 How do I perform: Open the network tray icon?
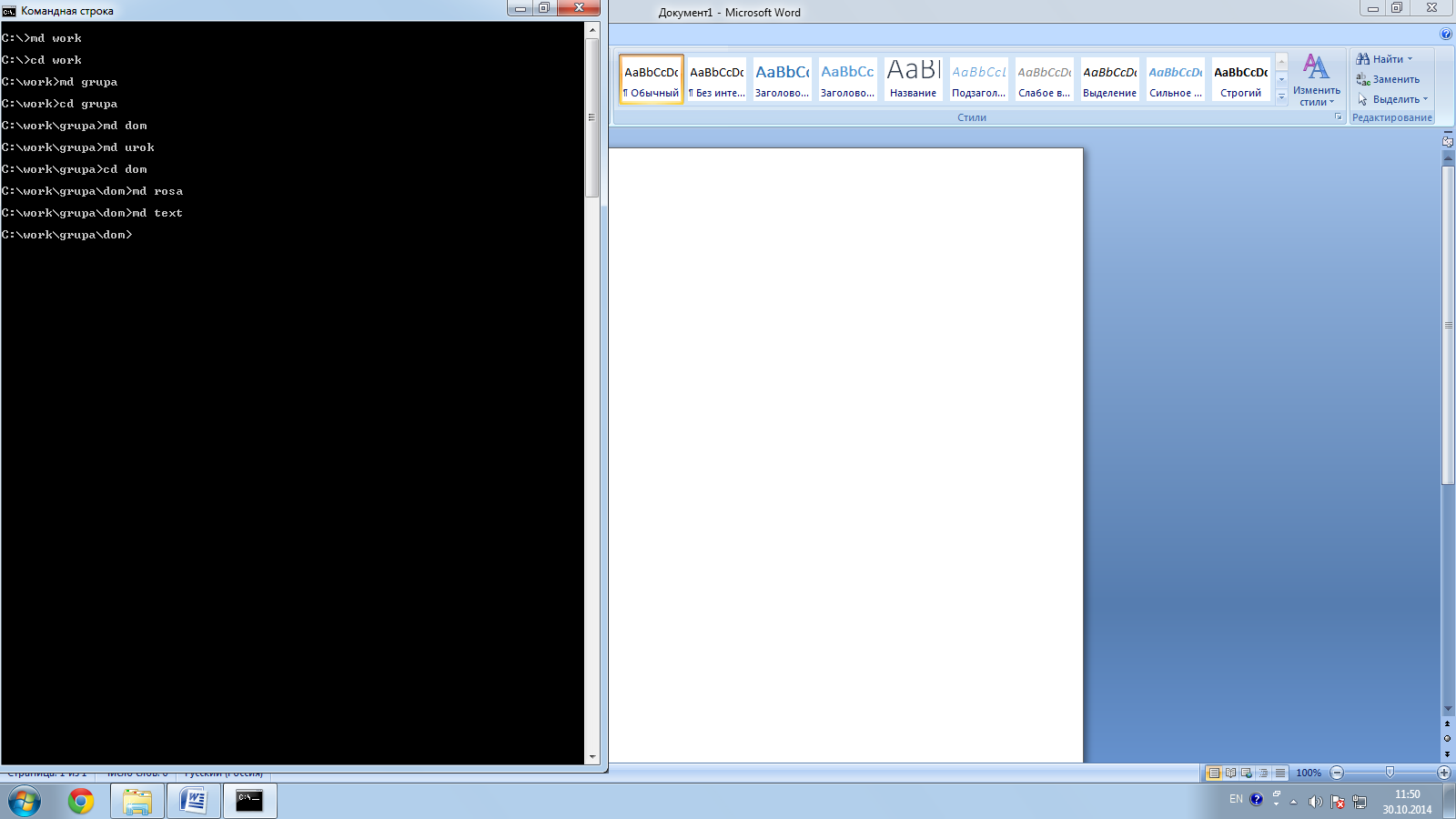point(1360,802)
